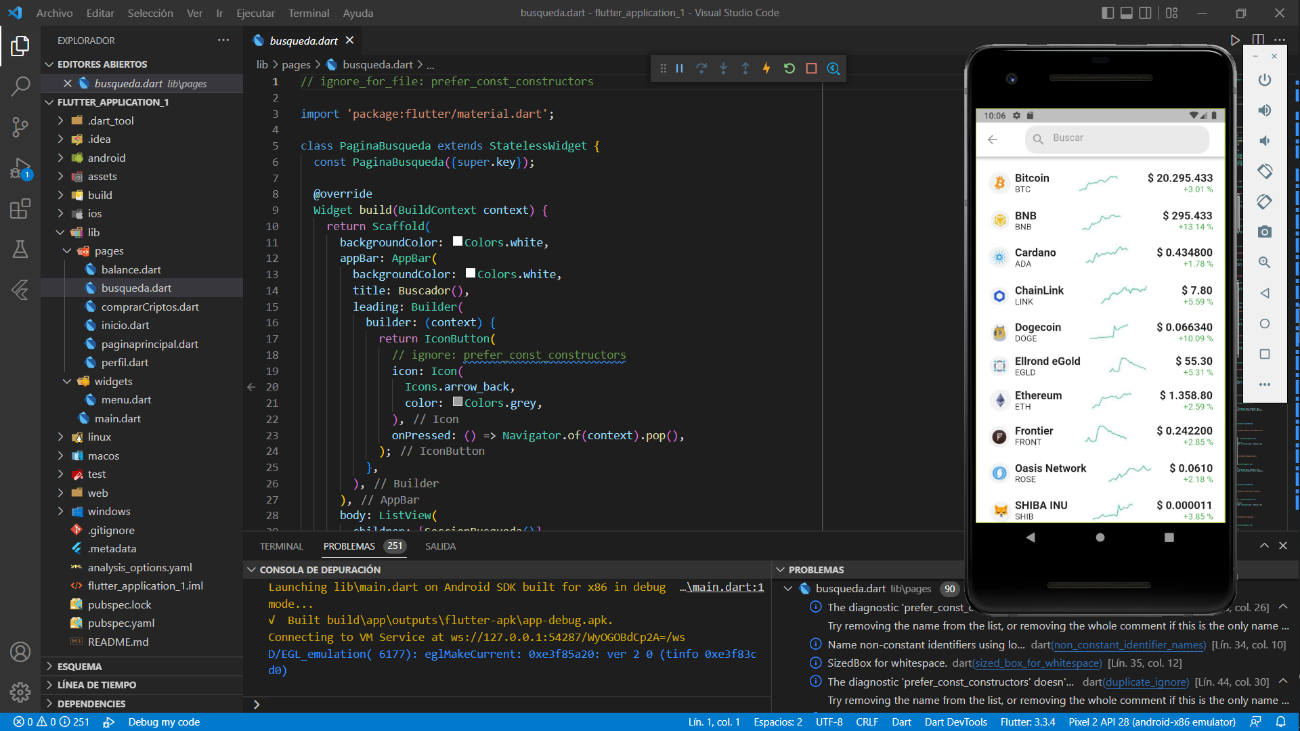1300x731 pixels.
Task: Take a screenshot with the emulator camera icon
Action: pyautogui.click(x=1264, y=231)
